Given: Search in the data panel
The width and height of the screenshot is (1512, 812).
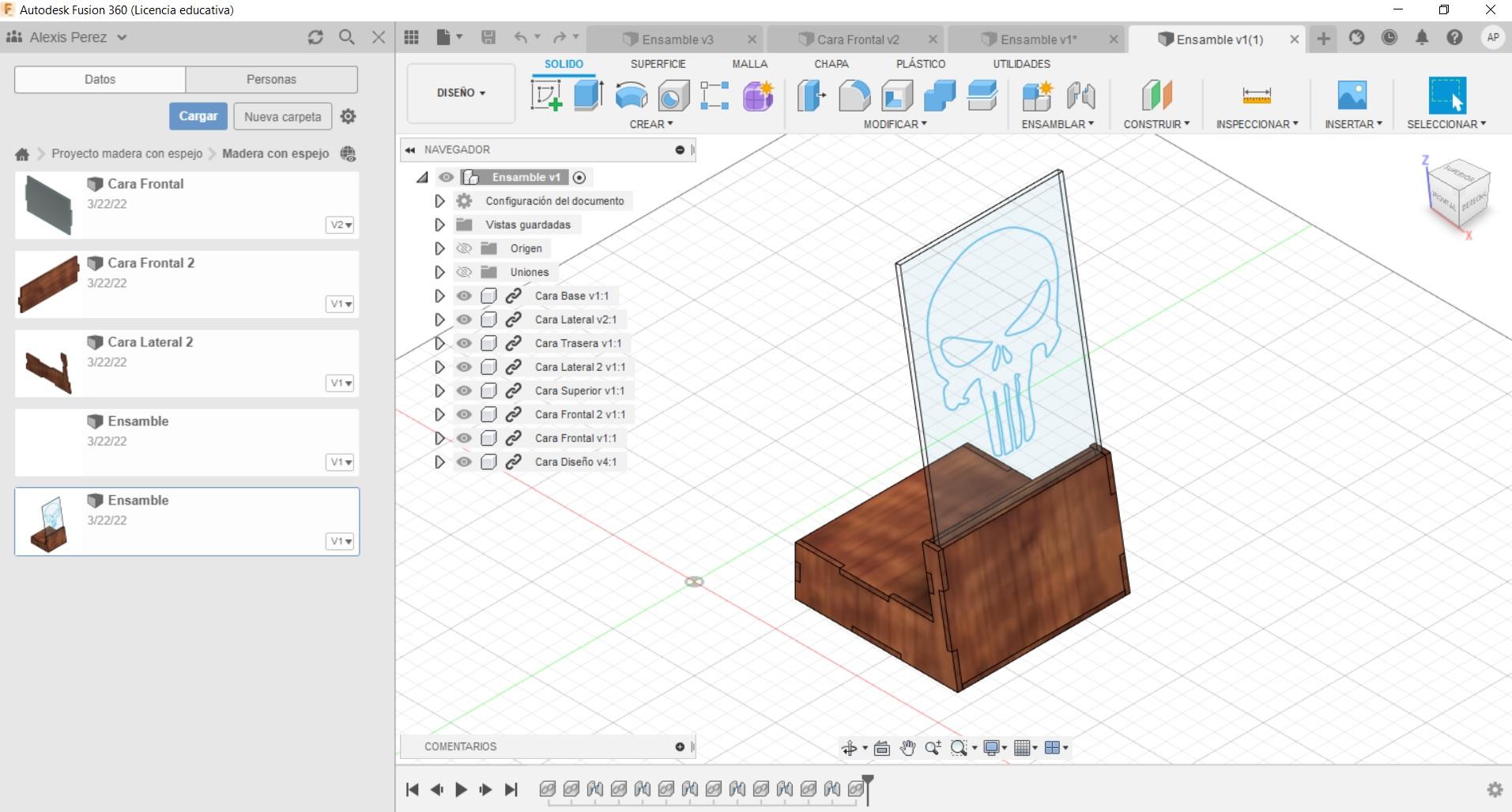Looking at the screenshot, I should click(x=346, y=37).
